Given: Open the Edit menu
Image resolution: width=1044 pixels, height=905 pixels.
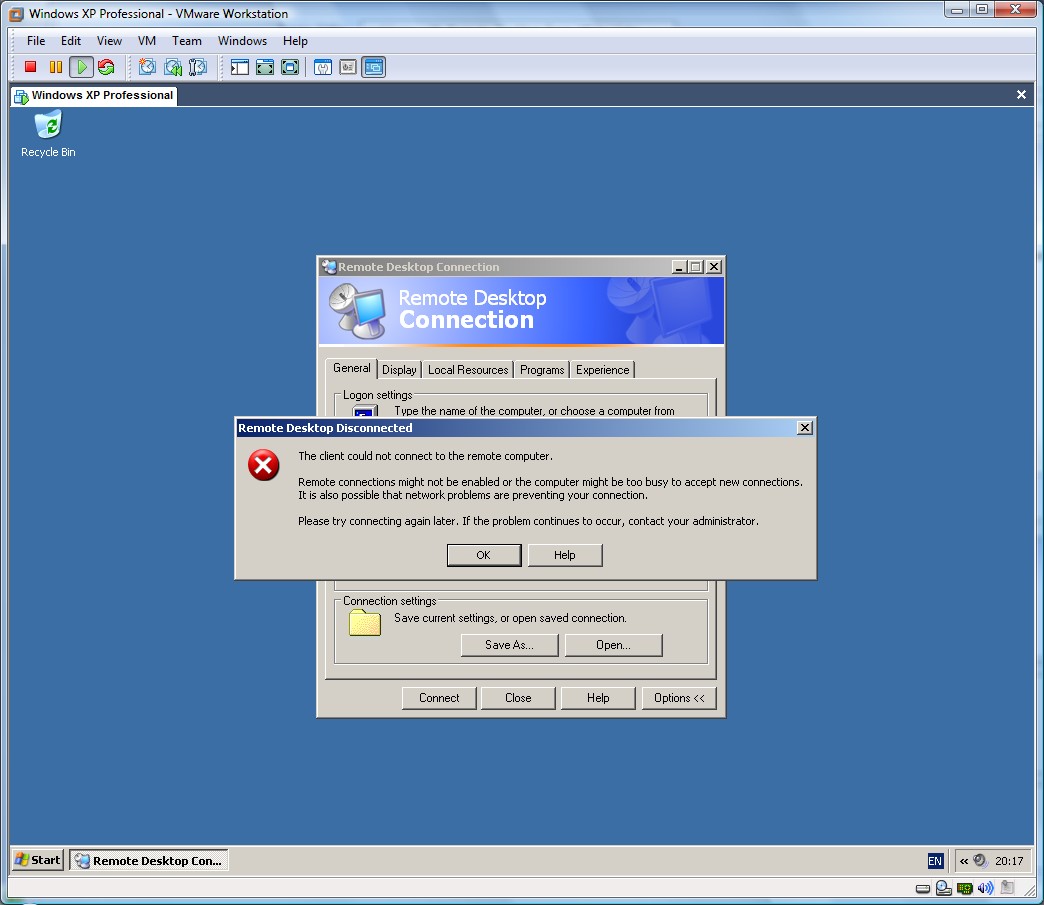Looking at the screenshot, I should click(71, 41).
